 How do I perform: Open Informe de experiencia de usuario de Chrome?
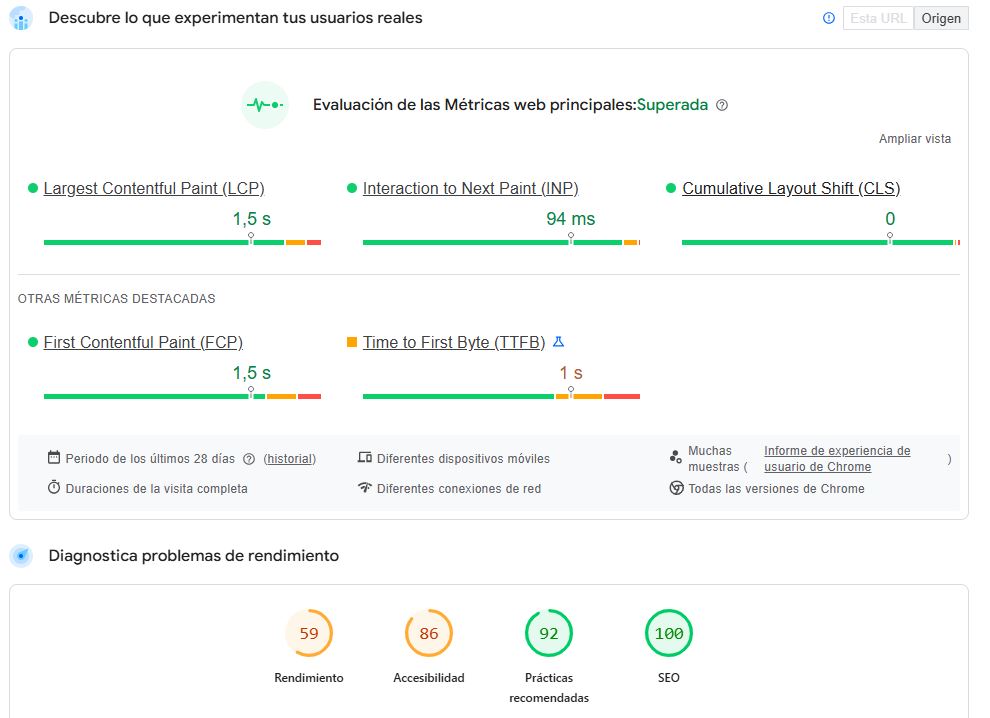pos(837,459)
